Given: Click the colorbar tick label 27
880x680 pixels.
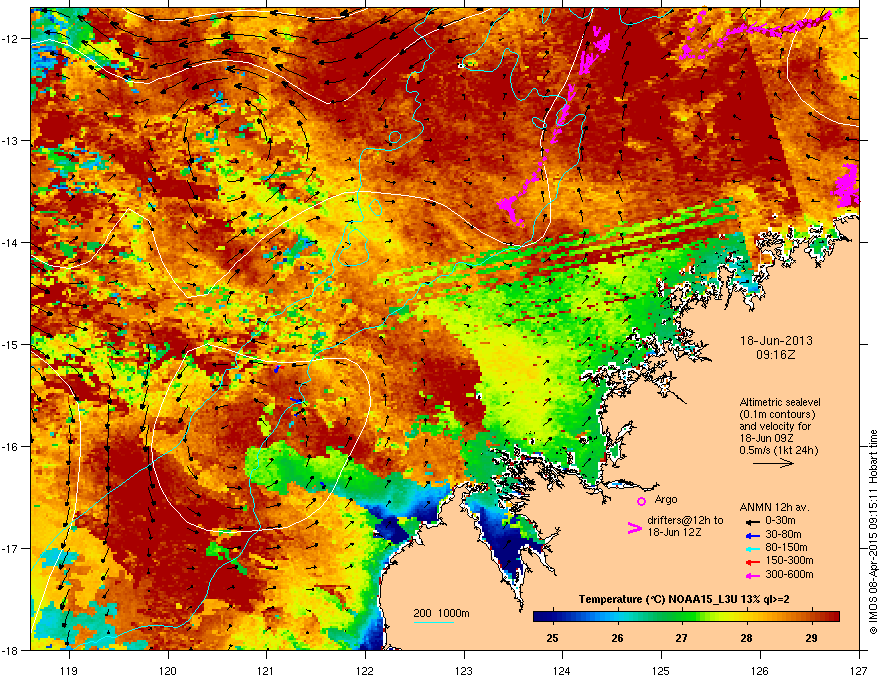Looking at the screenshot, I should click(x=681, y=638).
